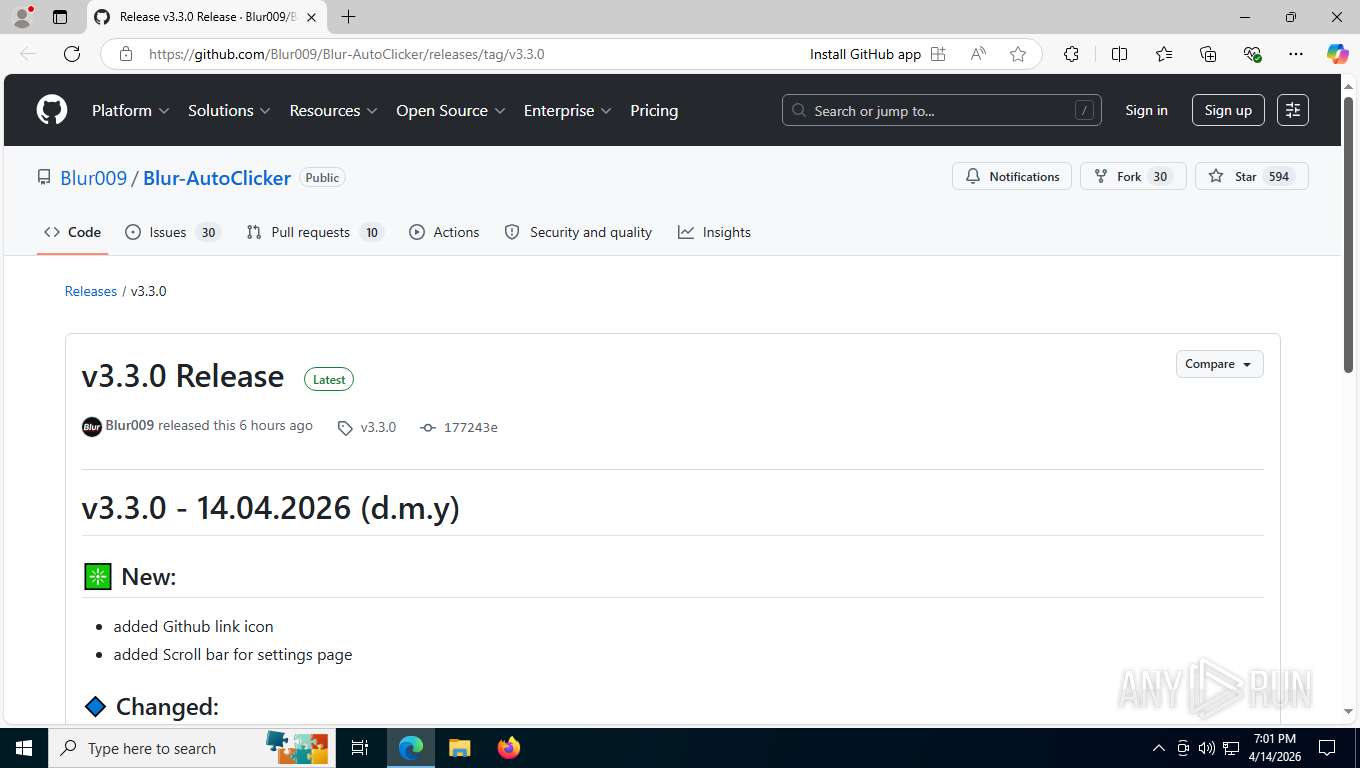This screenshot has height=768, width=1360.
Task: Open the Copilot sidebar icon
Action: (x=1337, y=54)
